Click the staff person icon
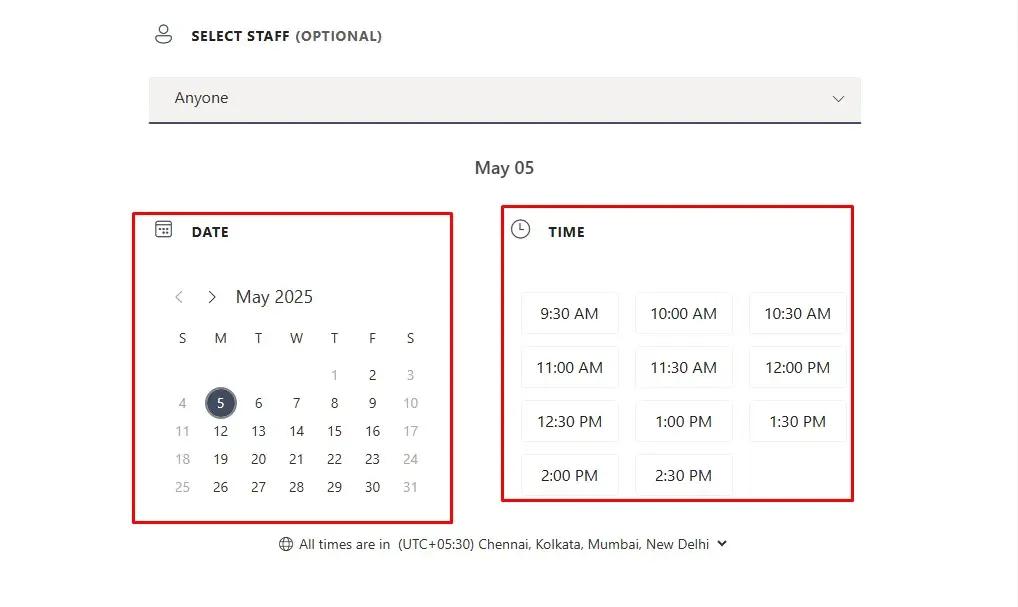This screenshot has width=1018, height=607. (x=163, y=35)
